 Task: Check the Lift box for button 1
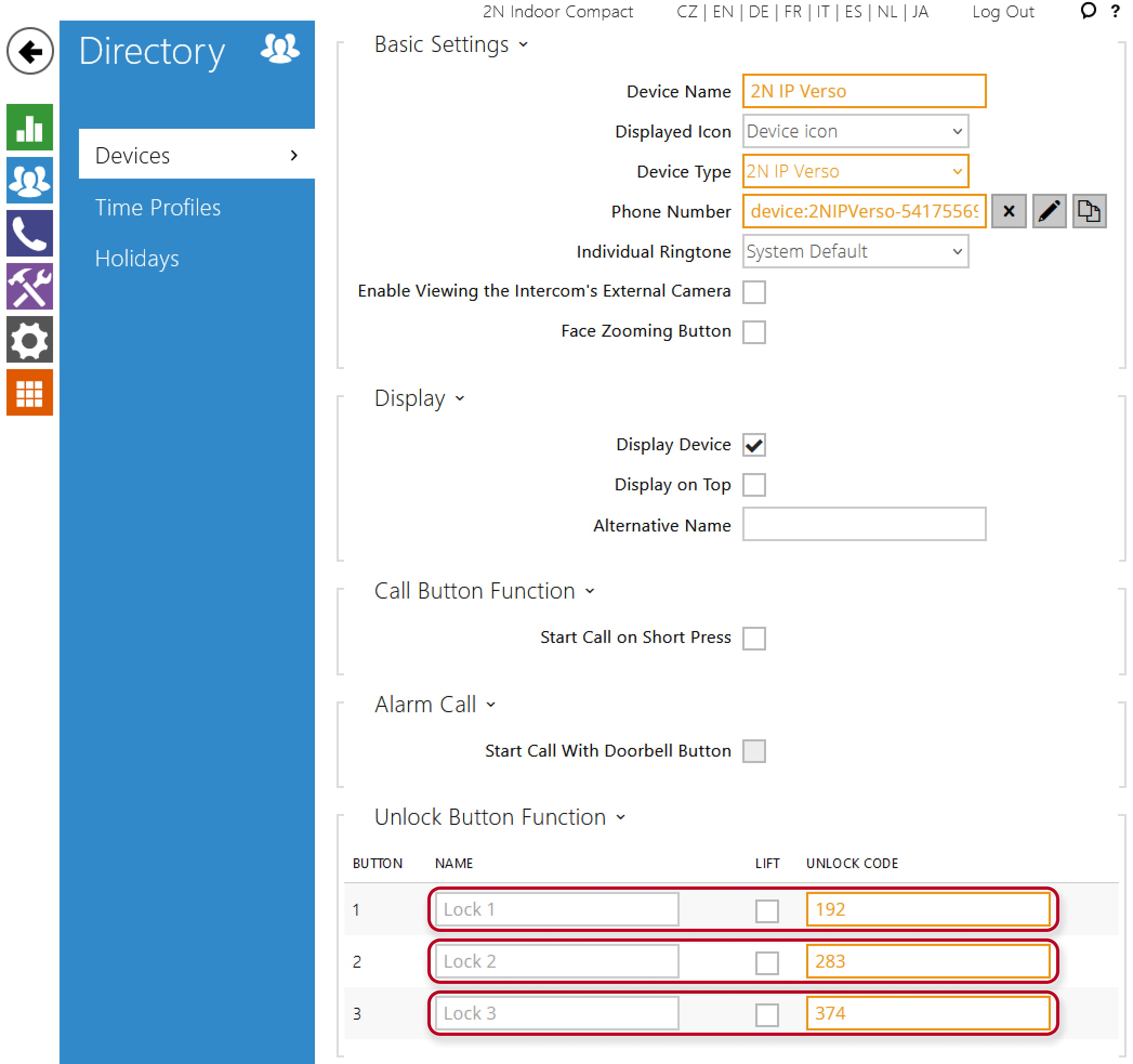tap(768, 911)
